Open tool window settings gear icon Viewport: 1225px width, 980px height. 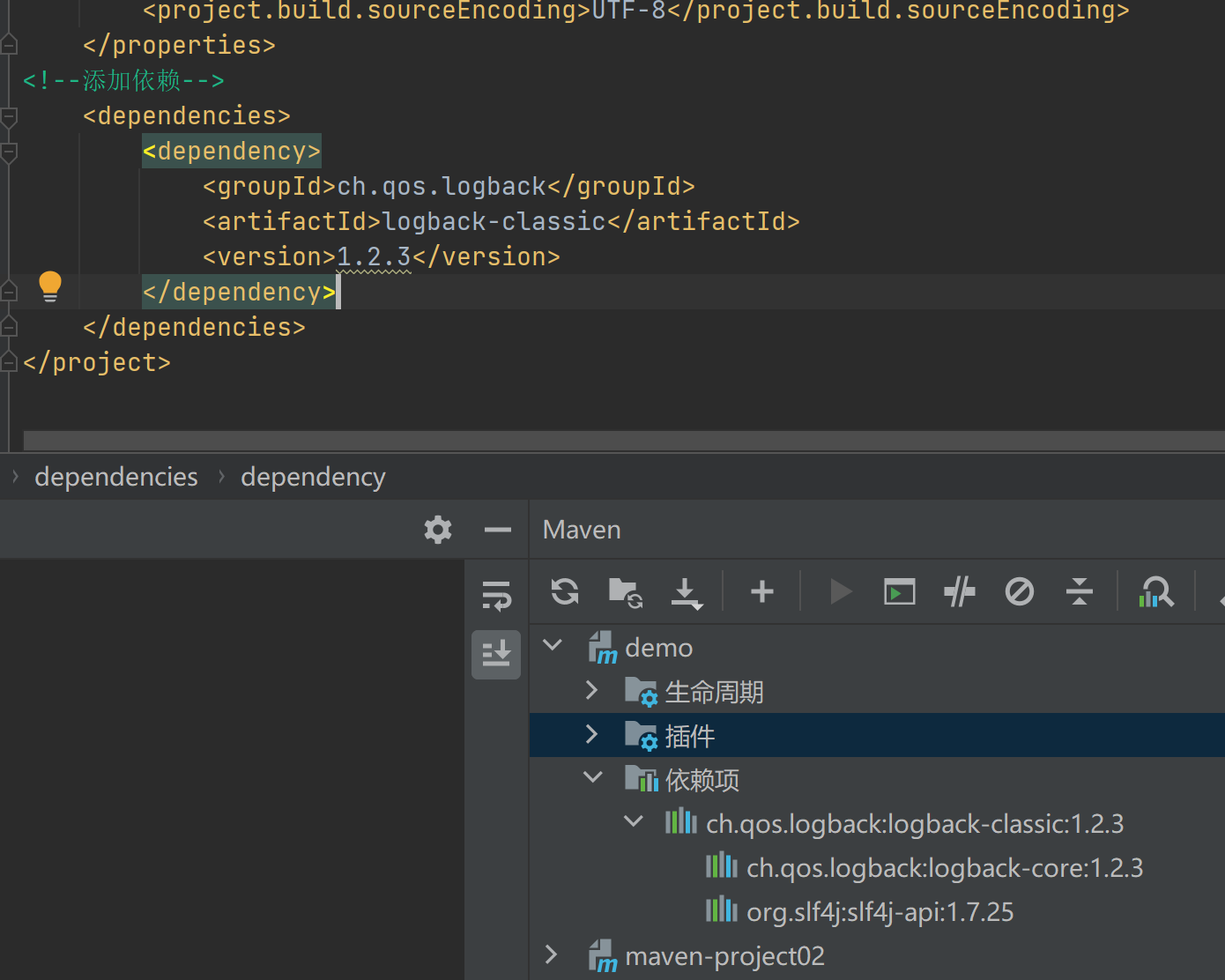click(438, 530)
